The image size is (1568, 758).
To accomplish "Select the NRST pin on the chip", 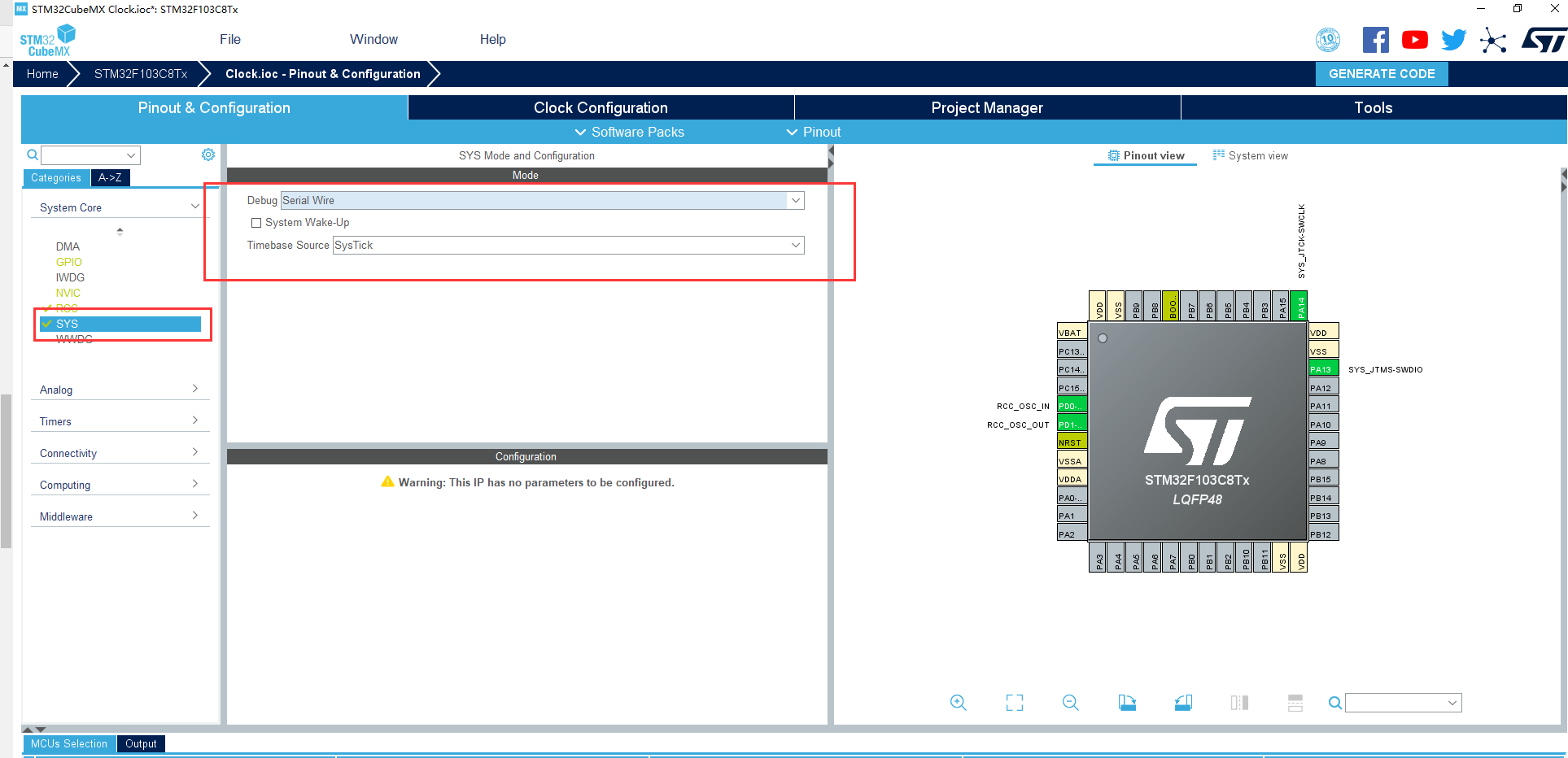I will tap(1072, 442).
